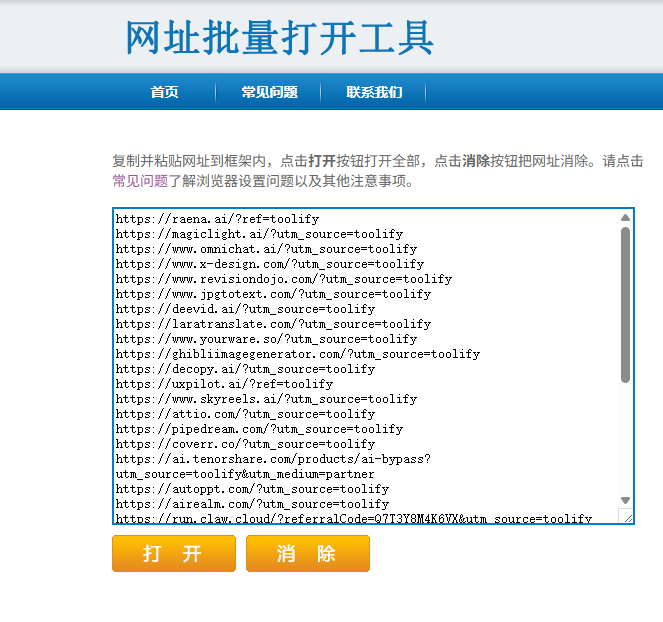663x622 pixels.
Task: Click the orange 打开 button
Action: point(174,553)
